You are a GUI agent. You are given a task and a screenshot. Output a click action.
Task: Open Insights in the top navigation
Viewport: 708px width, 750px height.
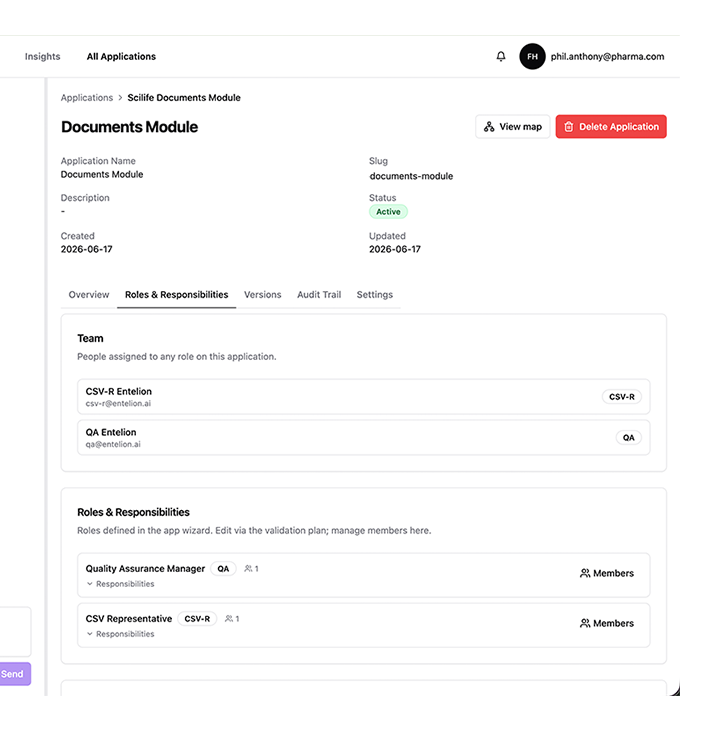click(x=43, y=56)
